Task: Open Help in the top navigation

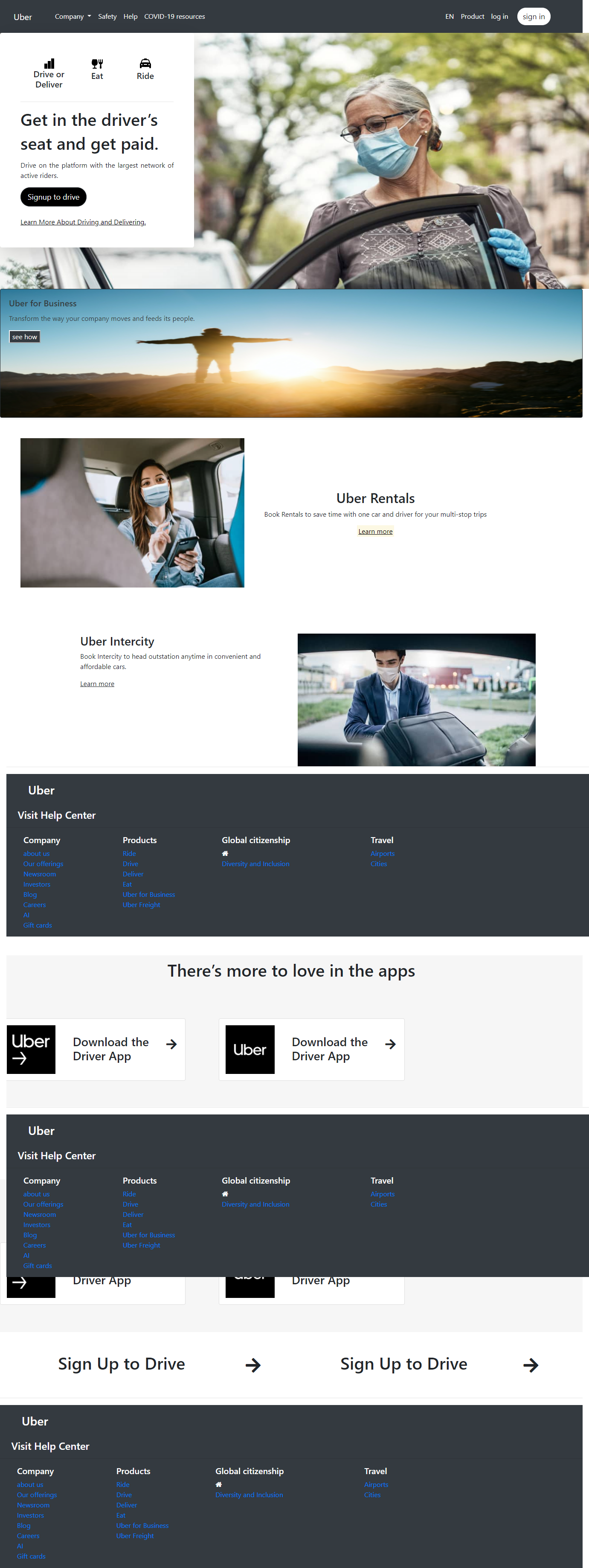Action: [x=130, y=17]
